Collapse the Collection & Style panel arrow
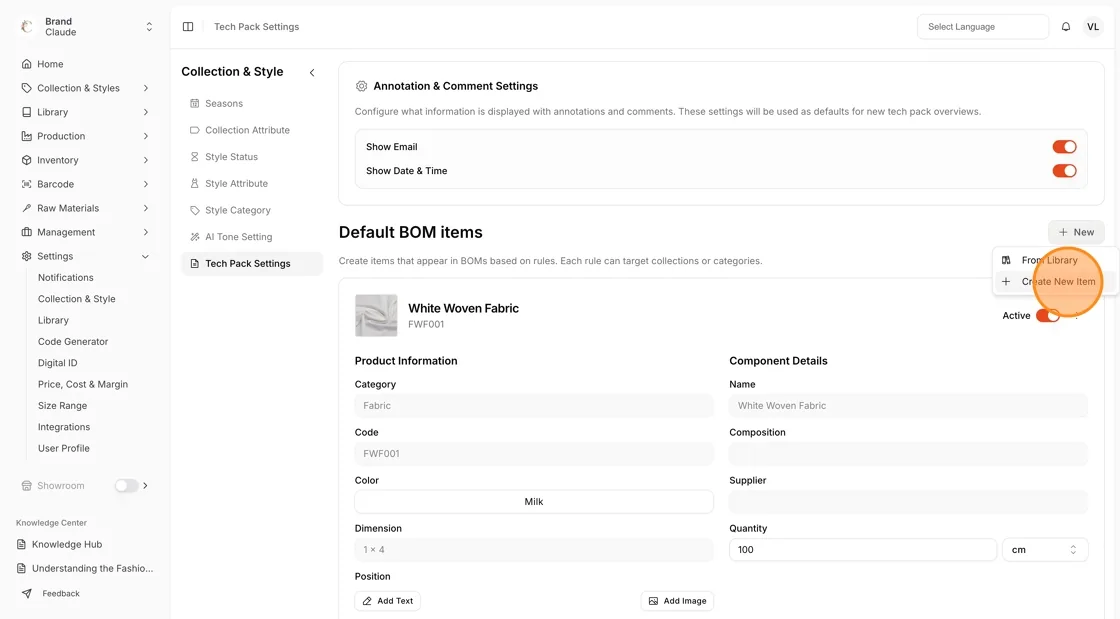This screenshot has height=619, width=1120. [312, 73]
